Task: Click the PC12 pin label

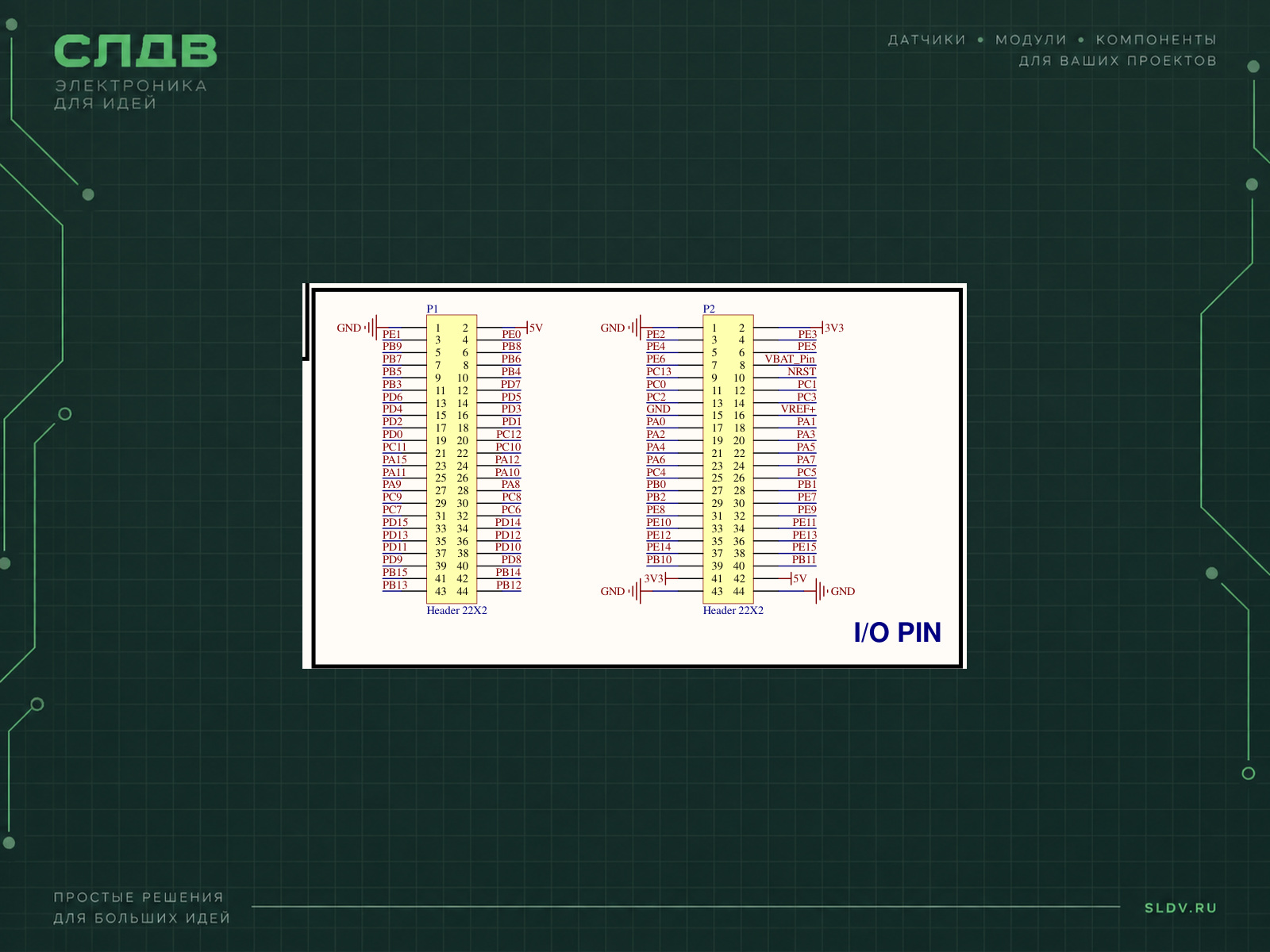Action: point(509,434)
